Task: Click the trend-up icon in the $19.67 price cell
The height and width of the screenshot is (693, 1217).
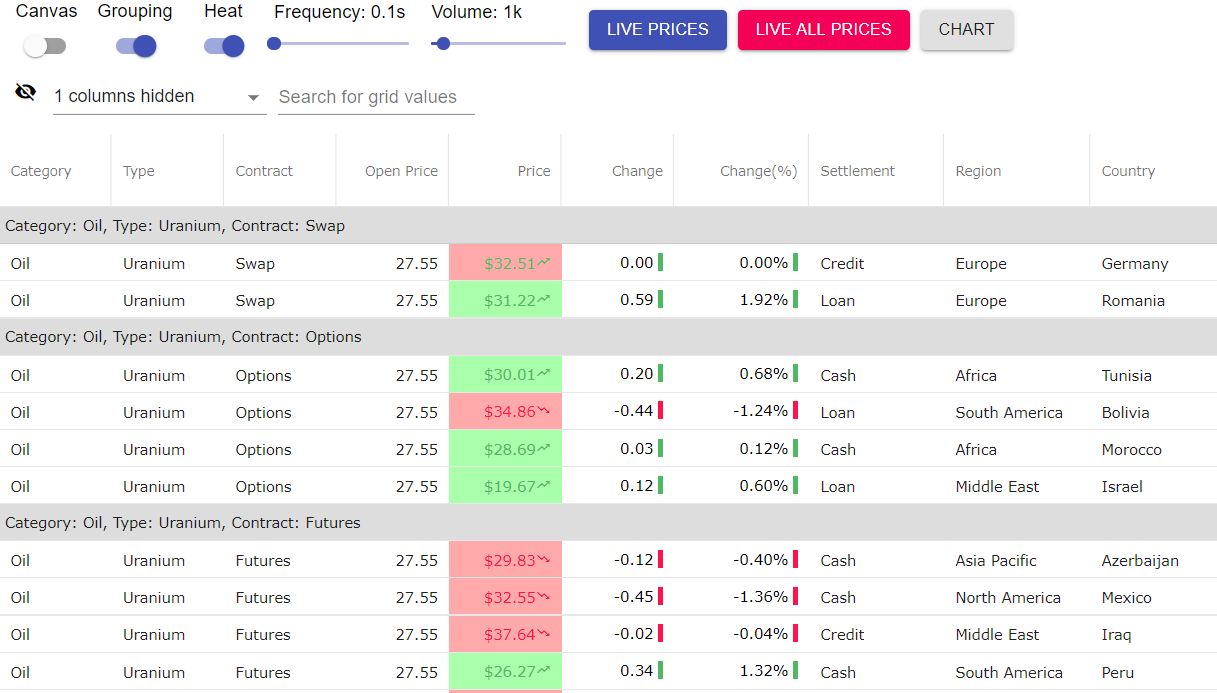Action: (x=544, y=486)
